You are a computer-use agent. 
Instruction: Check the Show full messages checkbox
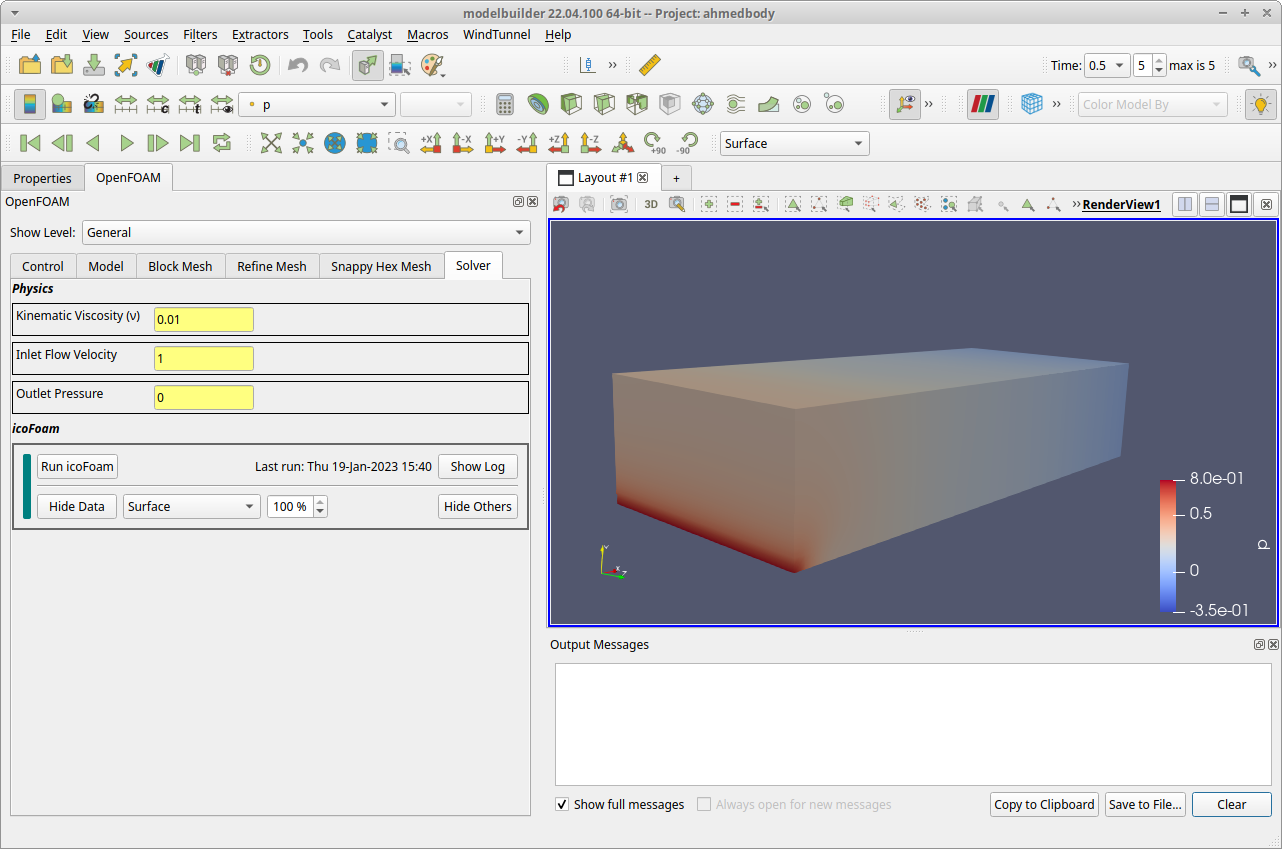tap(562, 804)
